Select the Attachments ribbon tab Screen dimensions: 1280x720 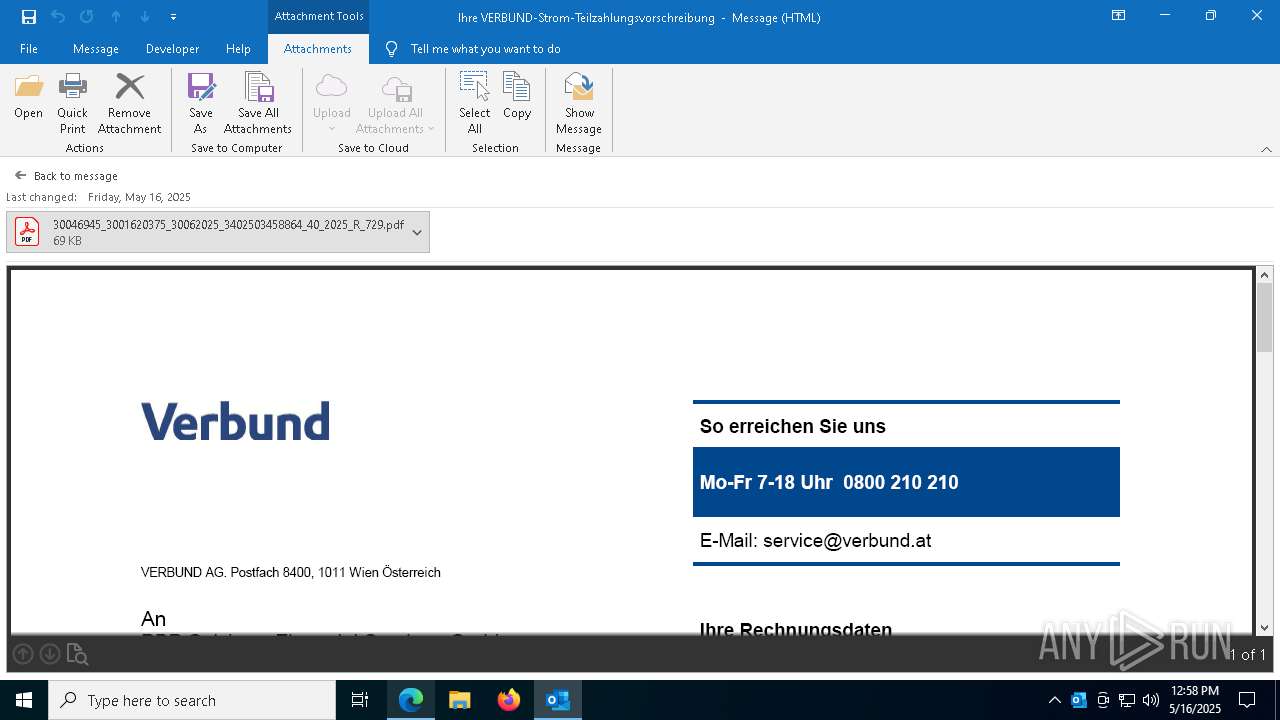click(x=318, y=49)
